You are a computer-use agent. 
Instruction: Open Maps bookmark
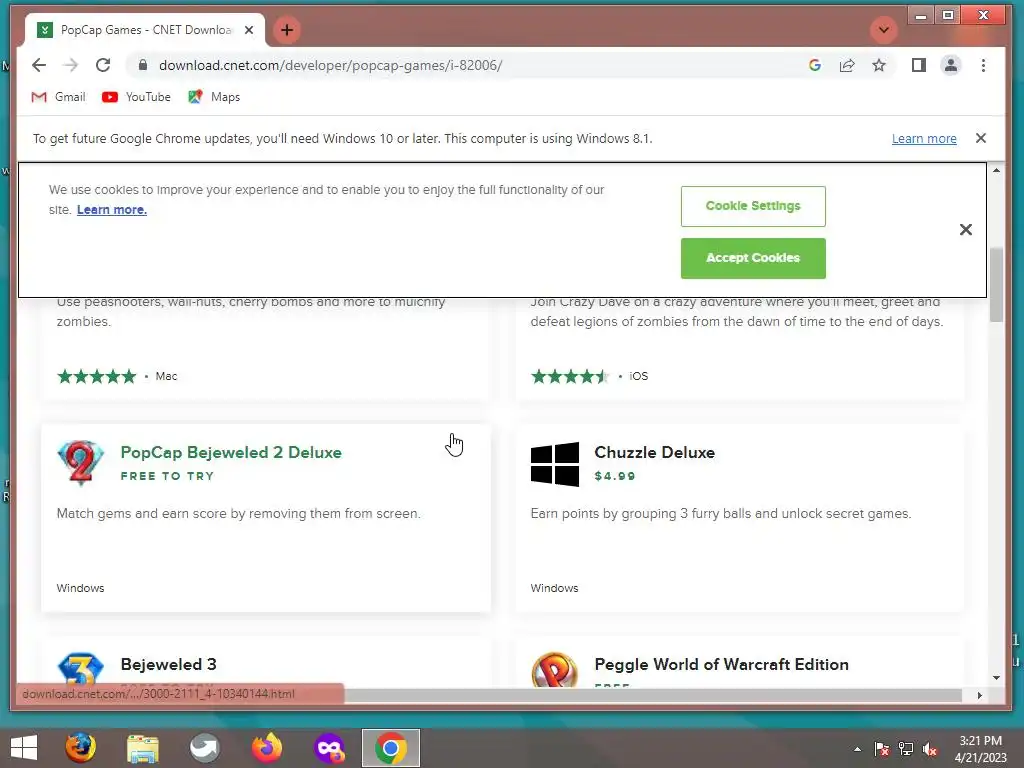[214, 97]
